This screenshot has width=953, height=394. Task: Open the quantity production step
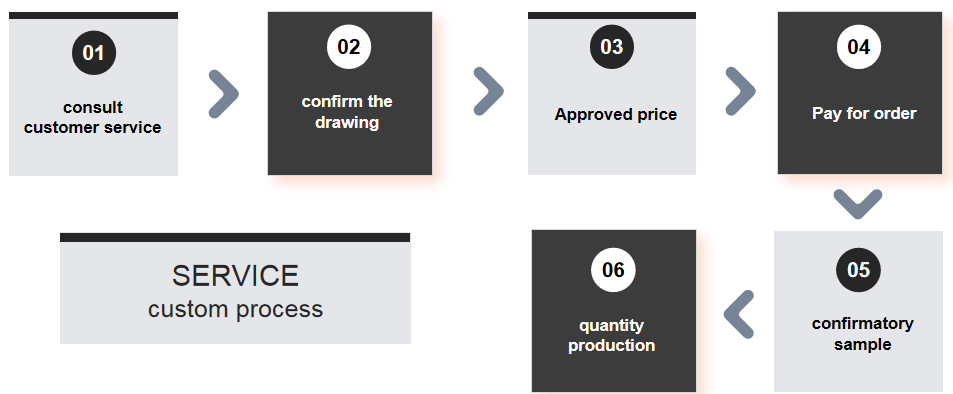614,311
